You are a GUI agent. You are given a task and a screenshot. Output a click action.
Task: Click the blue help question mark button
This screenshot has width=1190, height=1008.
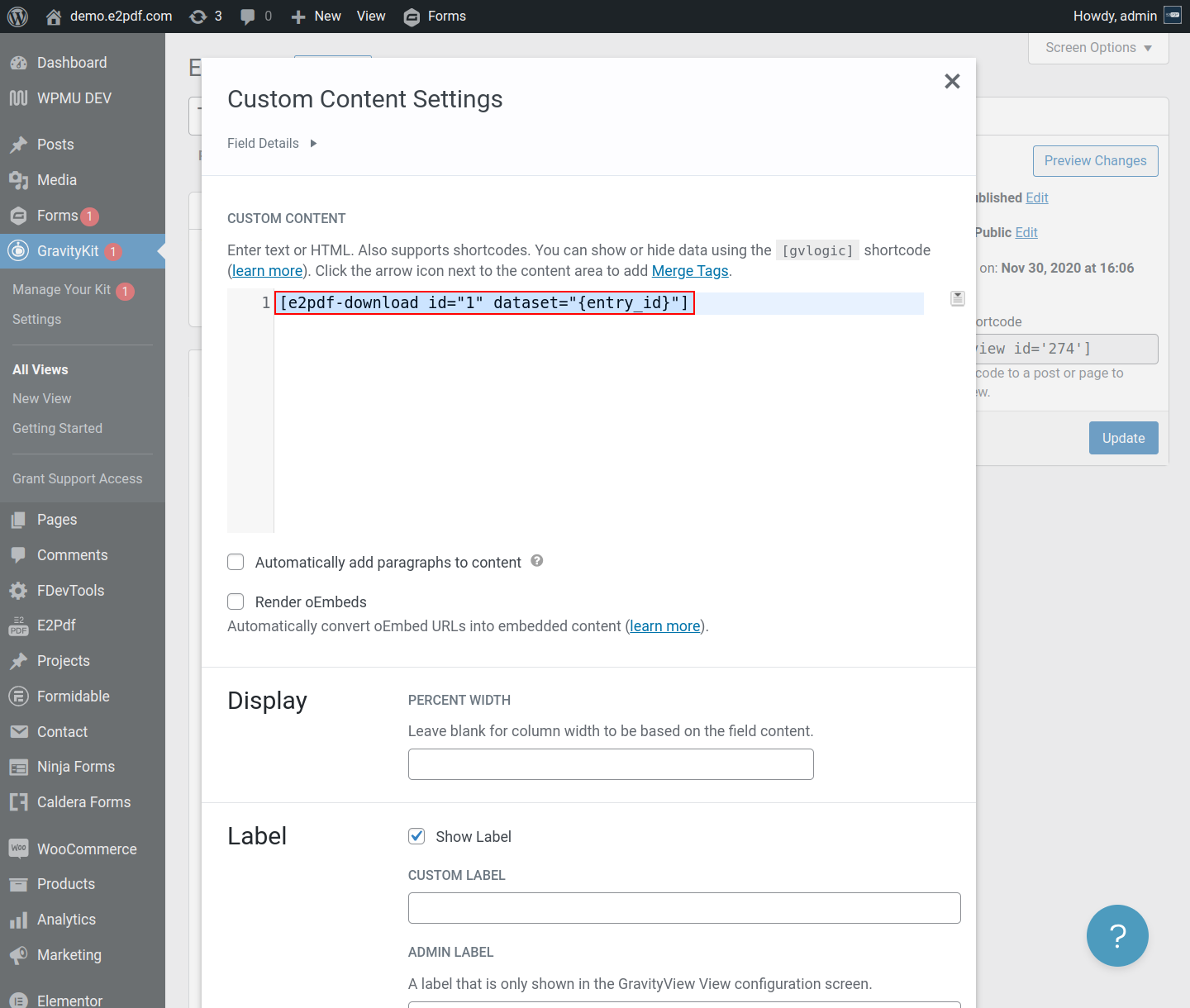coord(1117,935)
